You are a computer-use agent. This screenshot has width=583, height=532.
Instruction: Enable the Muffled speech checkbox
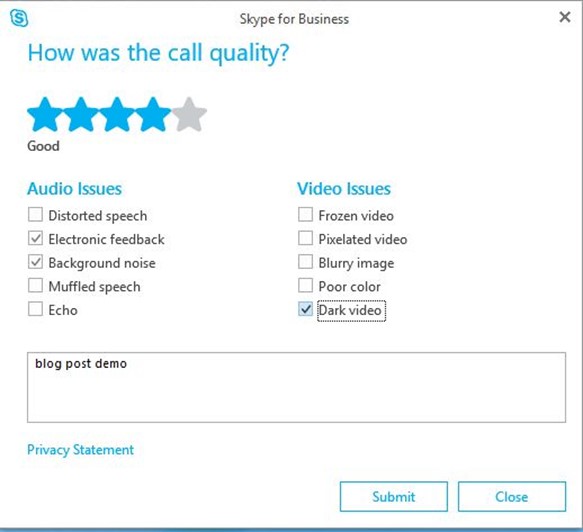(x=35, y=286)
